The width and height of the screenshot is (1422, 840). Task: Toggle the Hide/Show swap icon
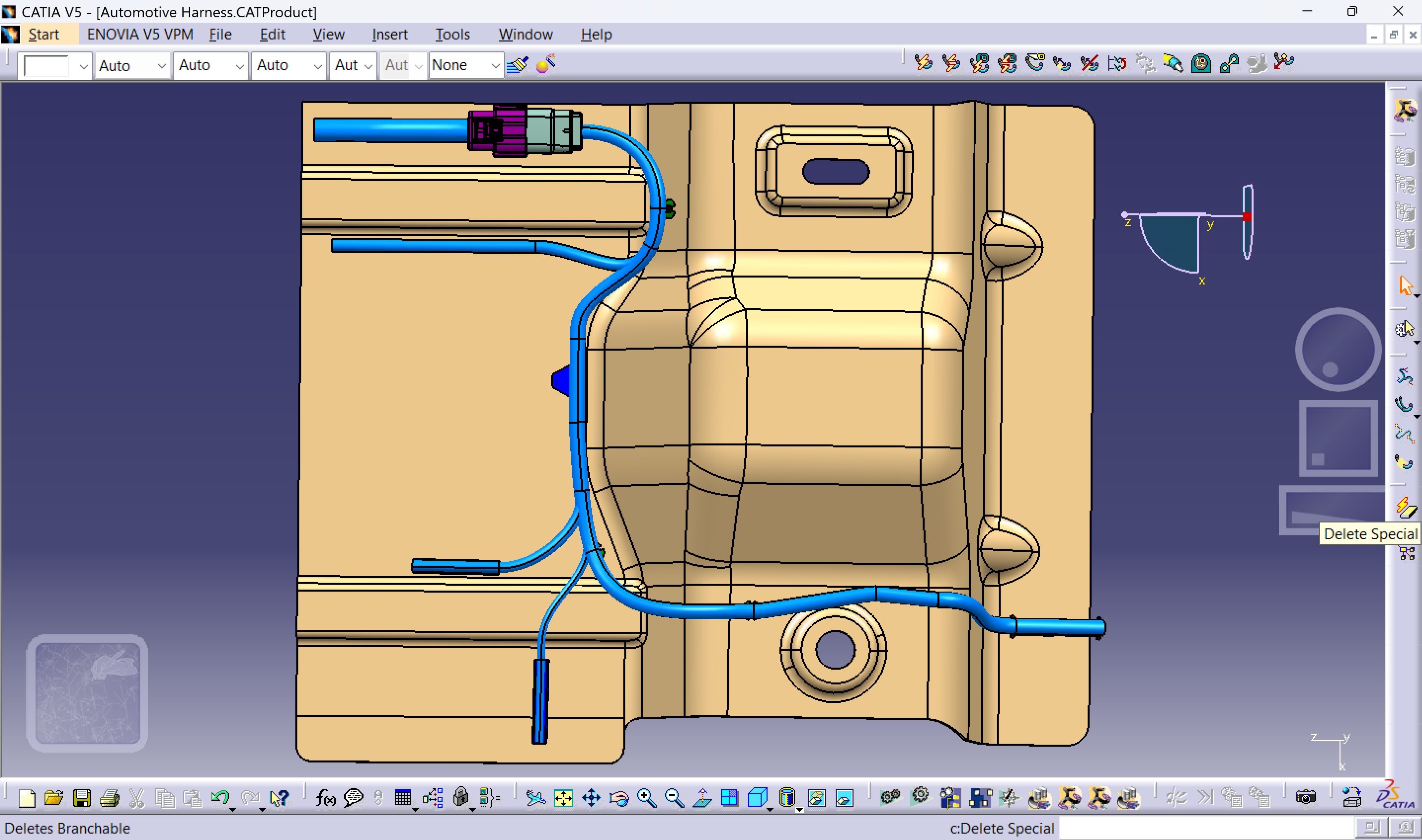coord(816,798)
